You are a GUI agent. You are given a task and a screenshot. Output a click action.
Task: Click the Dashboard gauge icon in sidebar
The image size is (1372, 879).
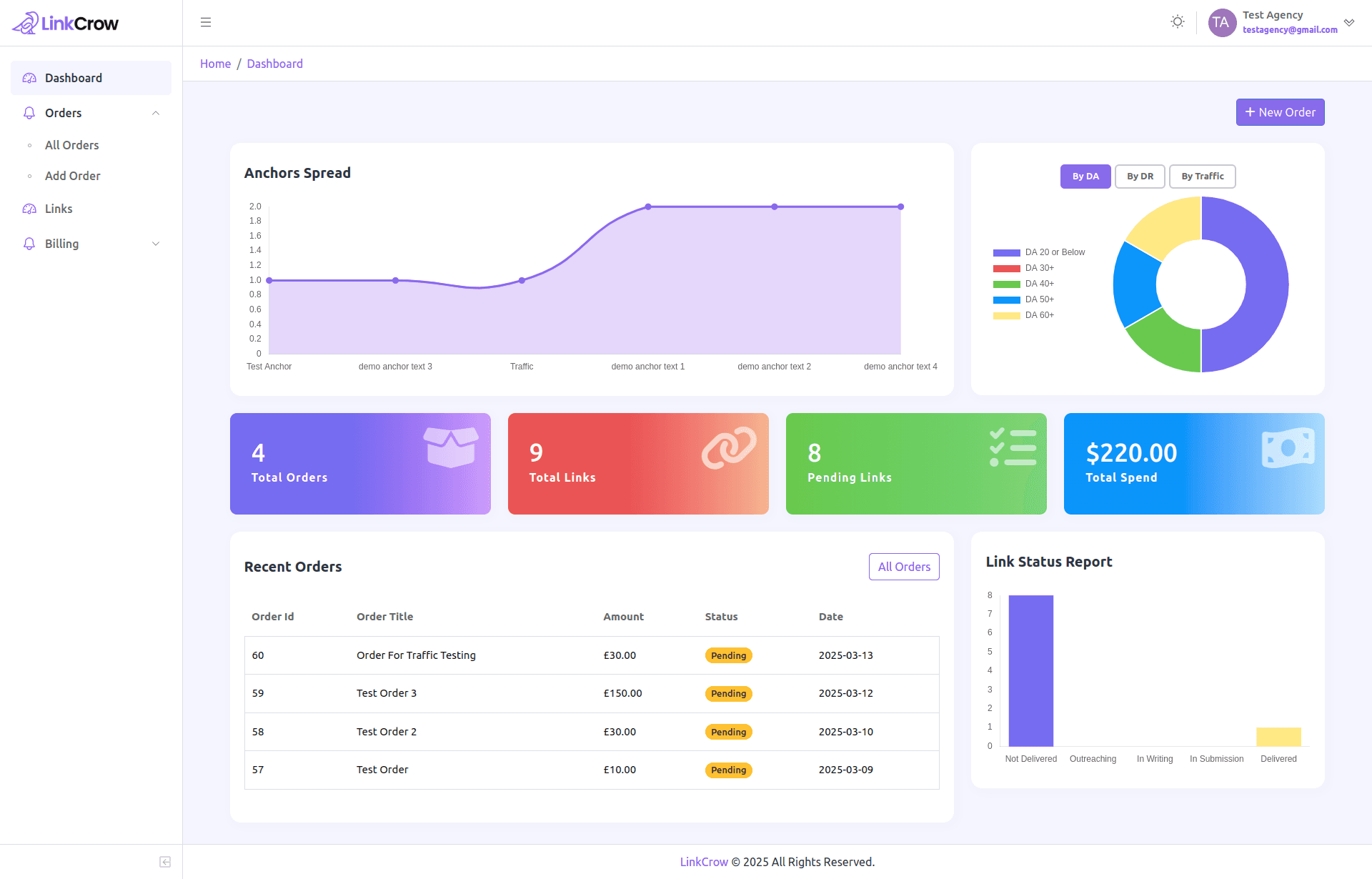pos(29,78)
